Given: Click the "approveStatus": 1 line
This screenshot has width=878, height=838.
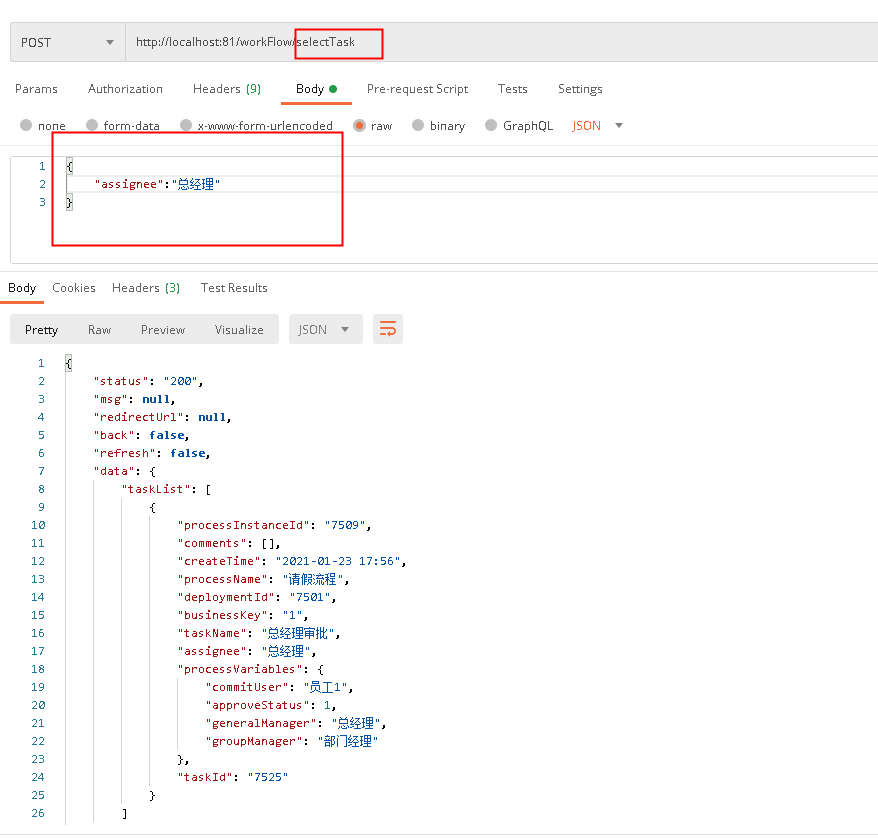Looking at the screenshot, I should click(271, 705).
